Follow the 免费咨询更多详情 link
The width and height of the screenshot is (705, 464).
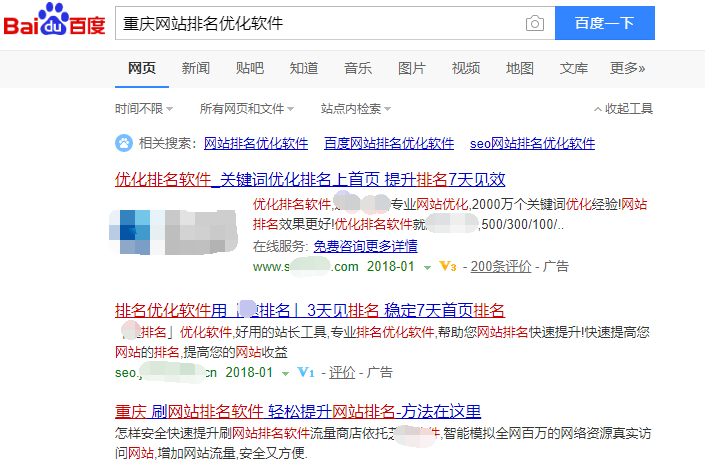365,245
